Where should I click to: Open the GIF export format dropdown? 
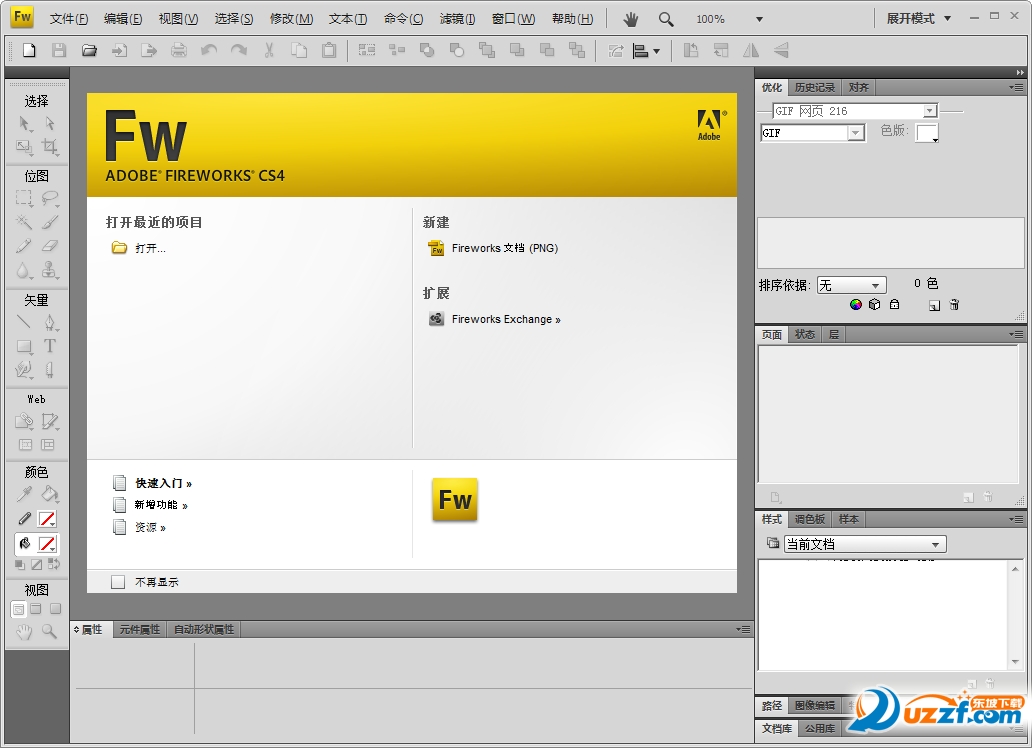813,133
